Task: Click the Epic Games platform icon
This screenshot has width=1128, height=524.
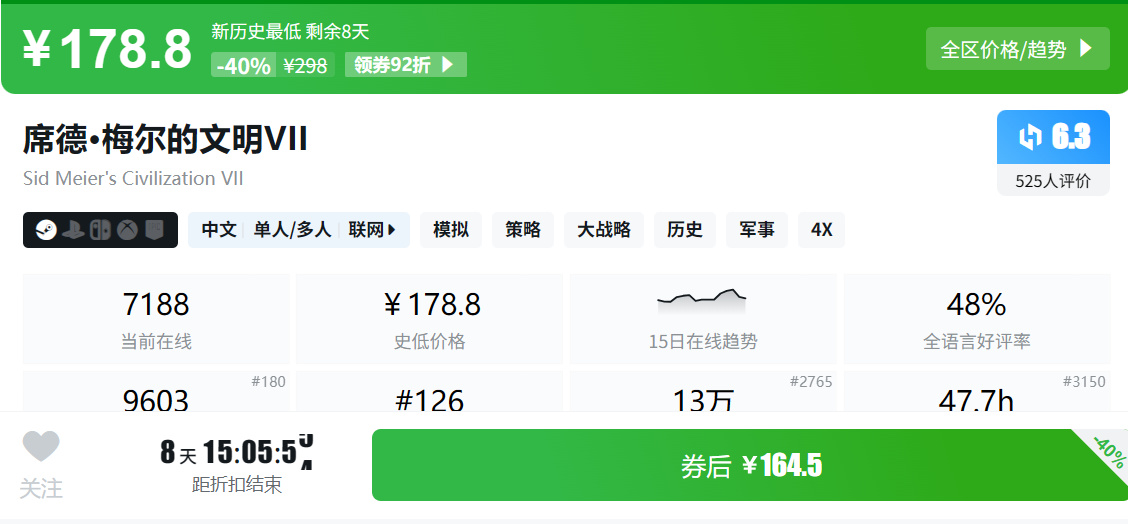Action: pyautogui.click(x=153, y=230)
